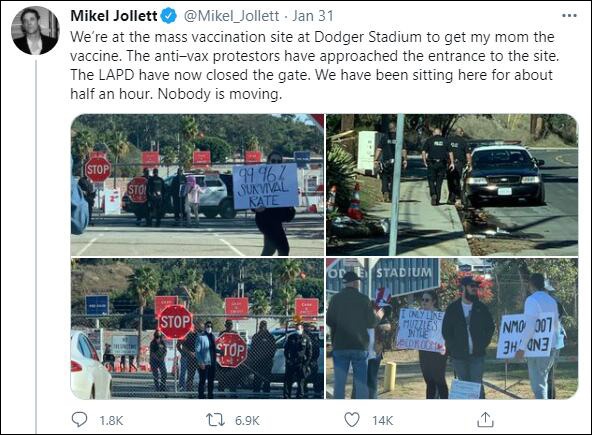This screenshot has width=592, height=435.
Task: Click the 6.9K retweets count
Action: coord(247,420)
